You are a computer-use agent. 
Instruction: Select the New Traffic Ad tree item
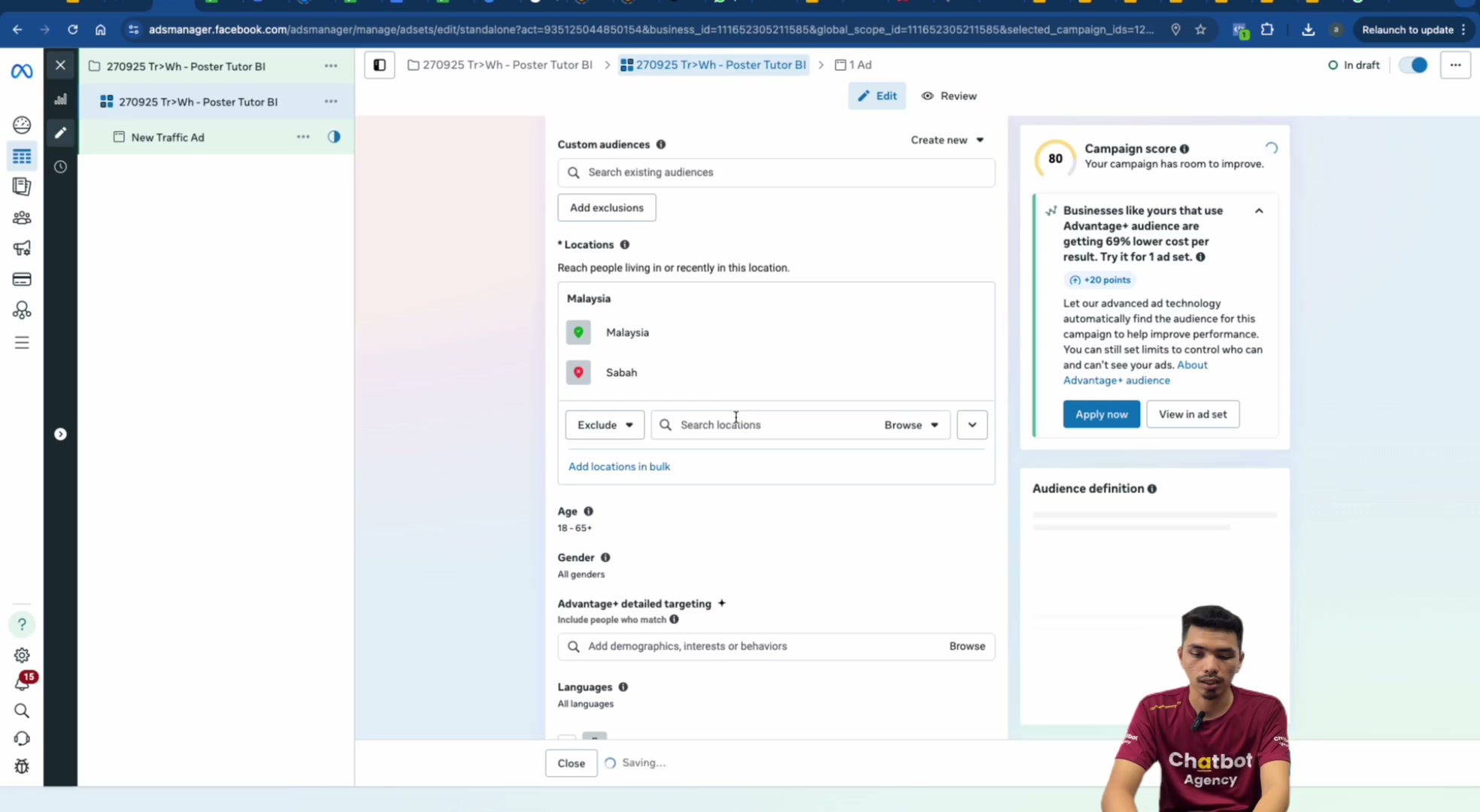coord(168,138)
